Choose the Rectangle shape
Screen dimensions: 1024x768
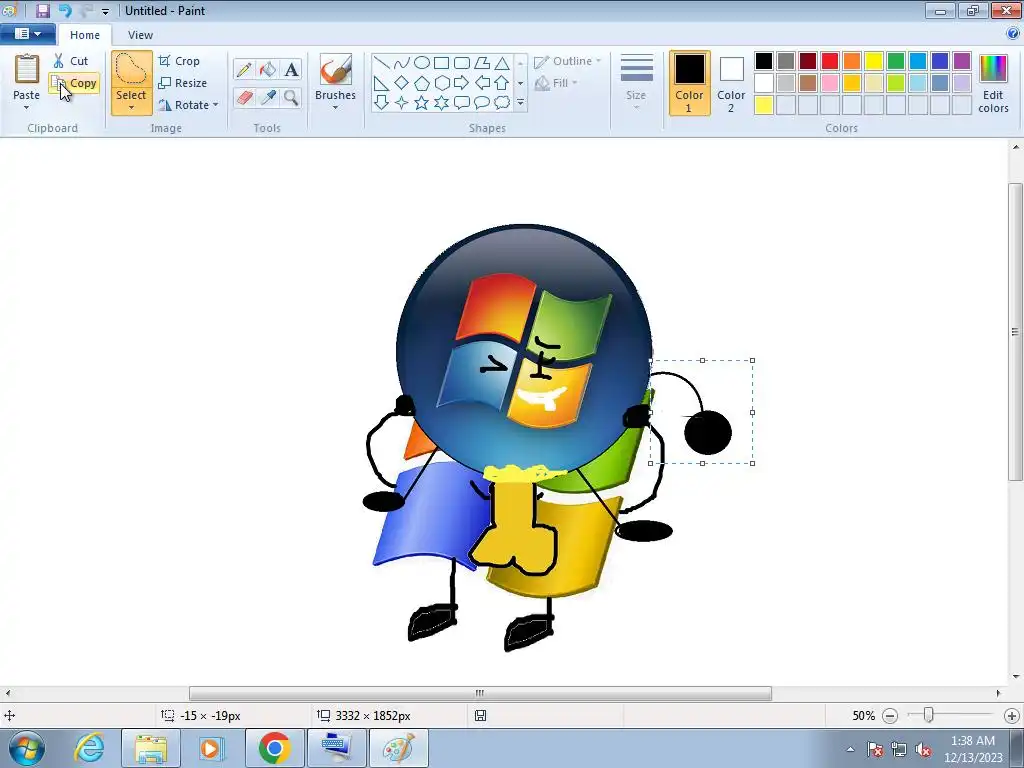pyautogui.click(x=441, y=63)
